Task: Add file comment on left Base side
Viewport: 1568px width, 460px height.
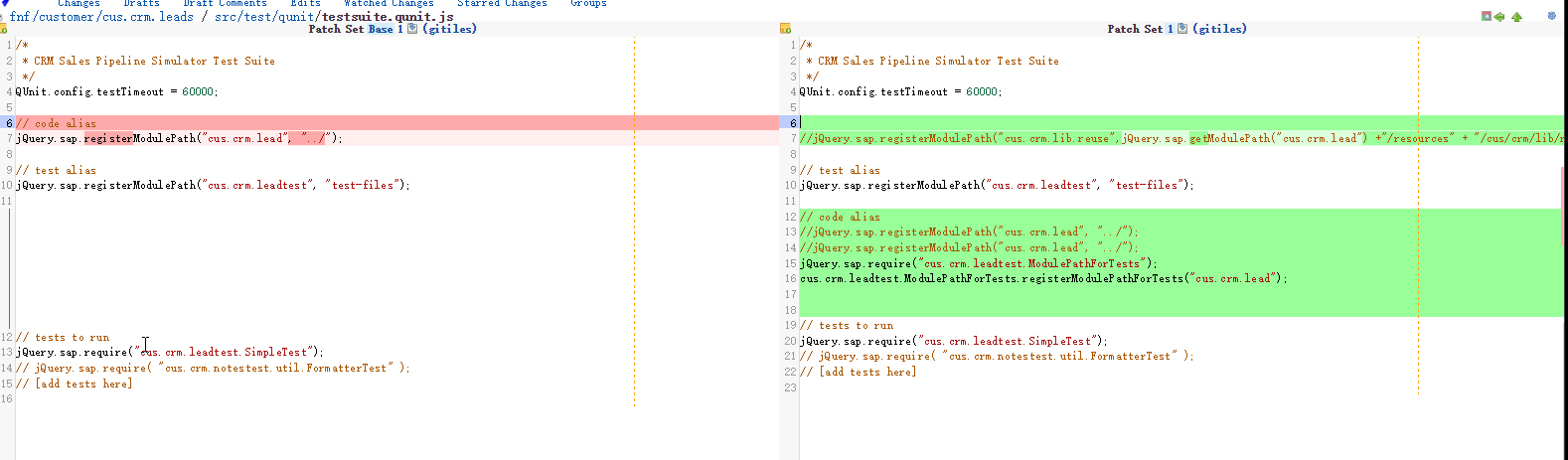Action: pos(3,29)
